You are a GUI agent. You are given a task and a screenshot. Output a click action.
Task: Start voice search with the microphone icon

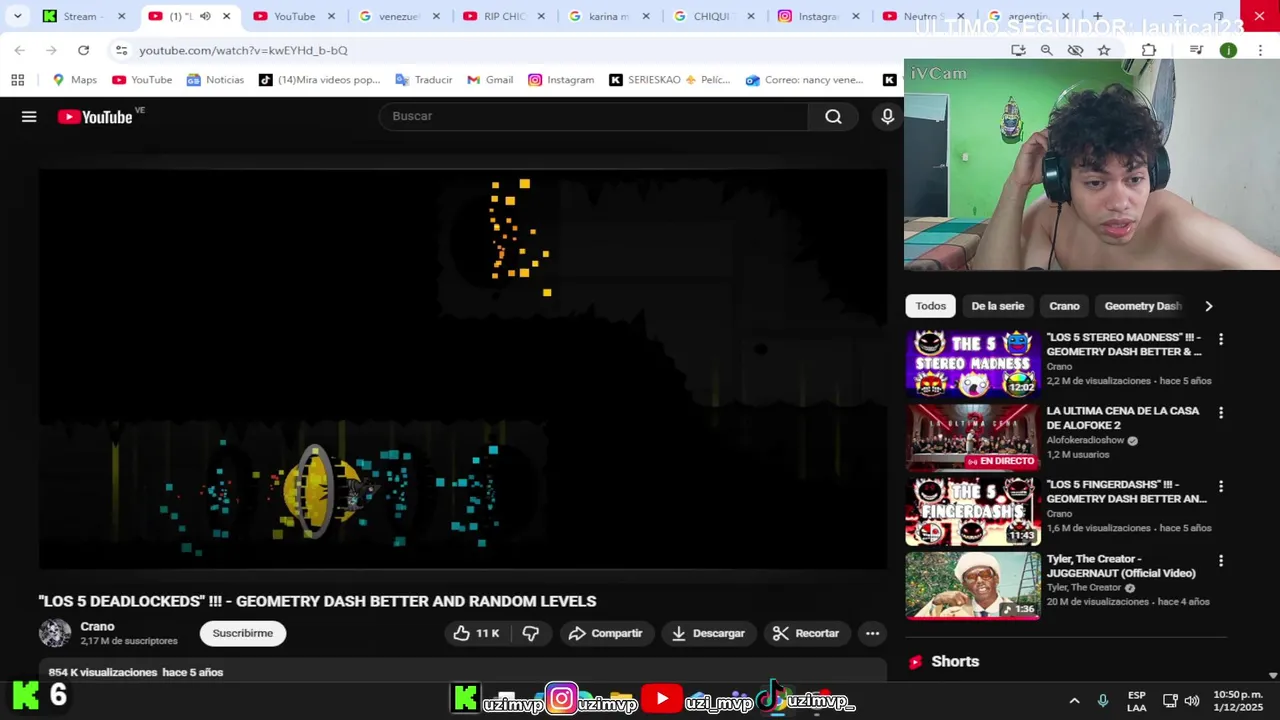coord(887,117)
